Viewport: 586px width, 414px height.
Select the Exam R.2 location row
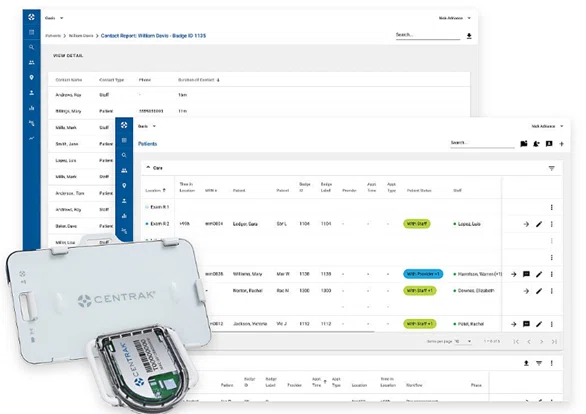tap(160, 224)
